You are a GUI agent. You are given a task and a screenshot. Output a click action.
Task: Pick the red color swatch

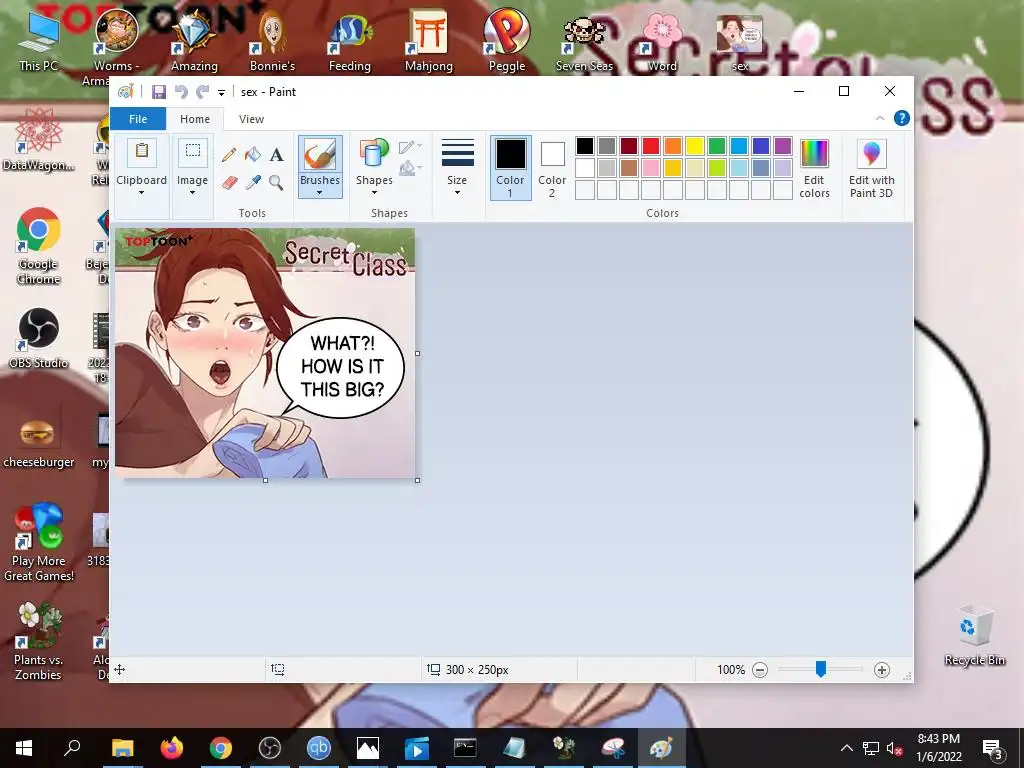(650, 146)
